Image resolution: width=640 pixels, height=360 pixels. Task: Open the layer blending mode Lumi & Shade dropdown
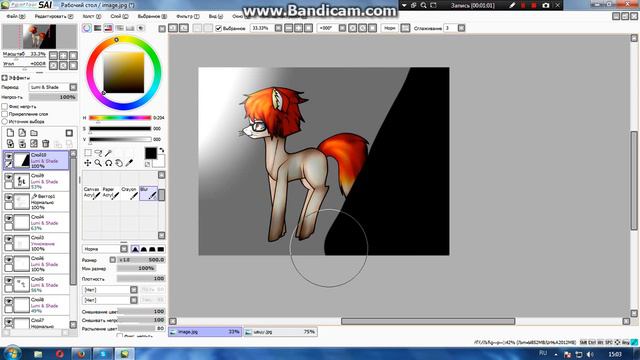(53, 87)
